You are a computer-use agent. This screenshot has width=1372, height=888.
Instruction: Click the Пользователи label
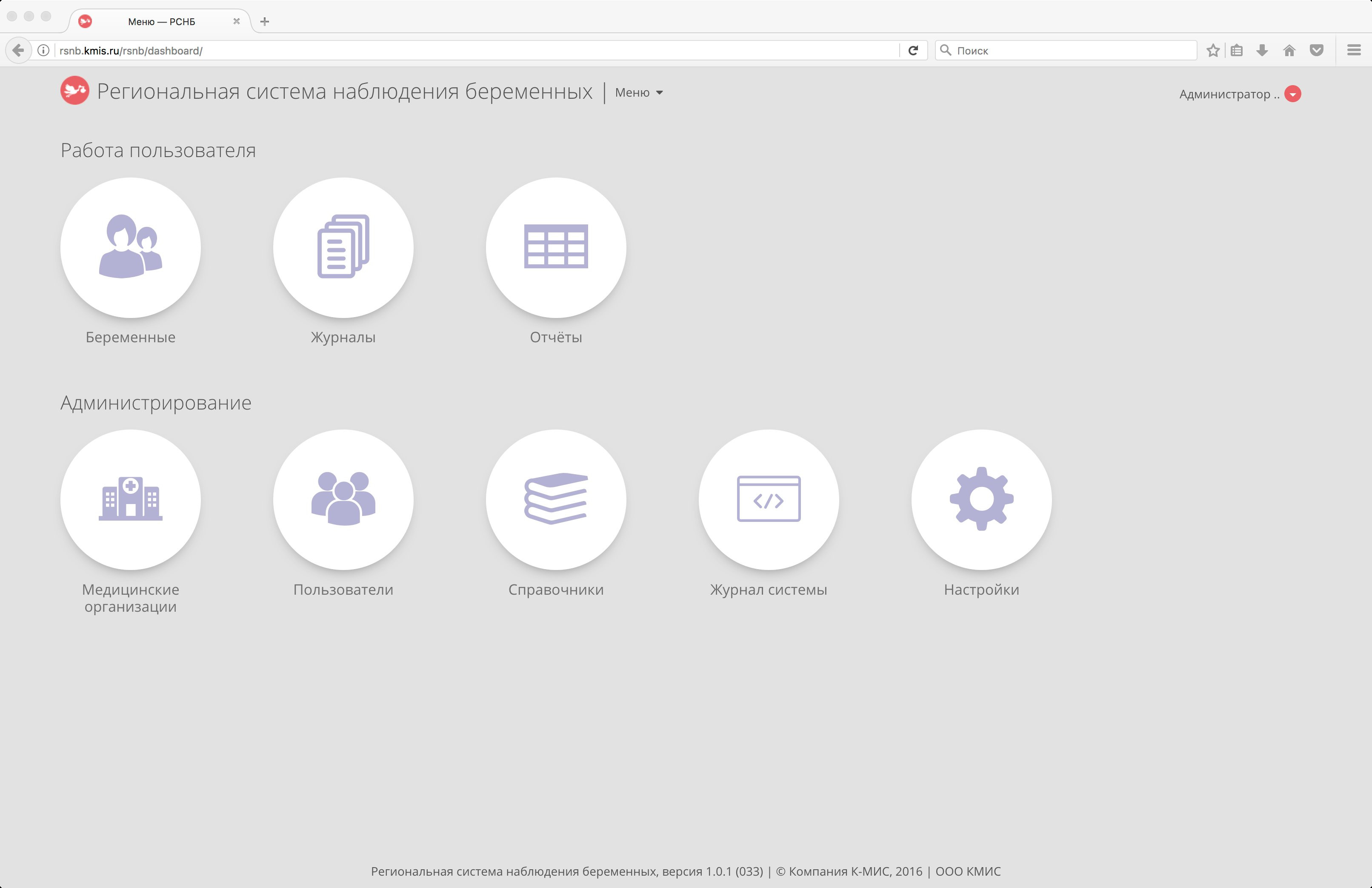click(343, 590)
